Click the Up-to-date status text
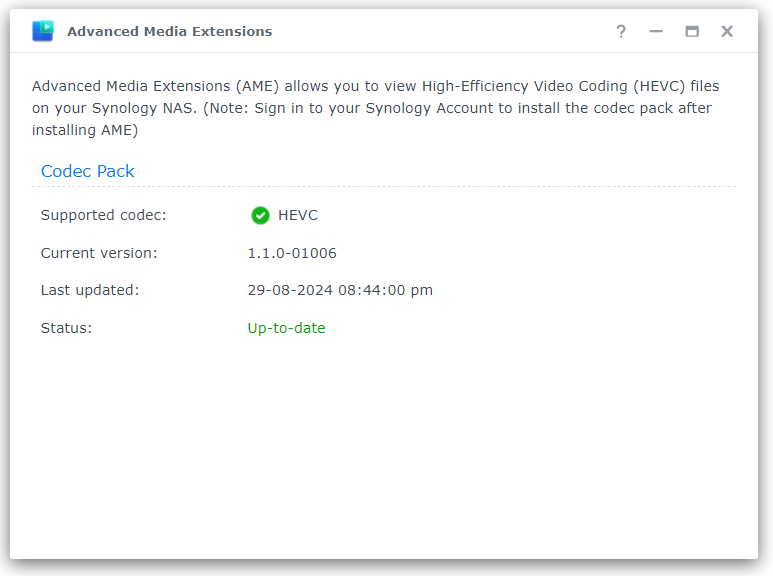773x576 pixels. 286,328
